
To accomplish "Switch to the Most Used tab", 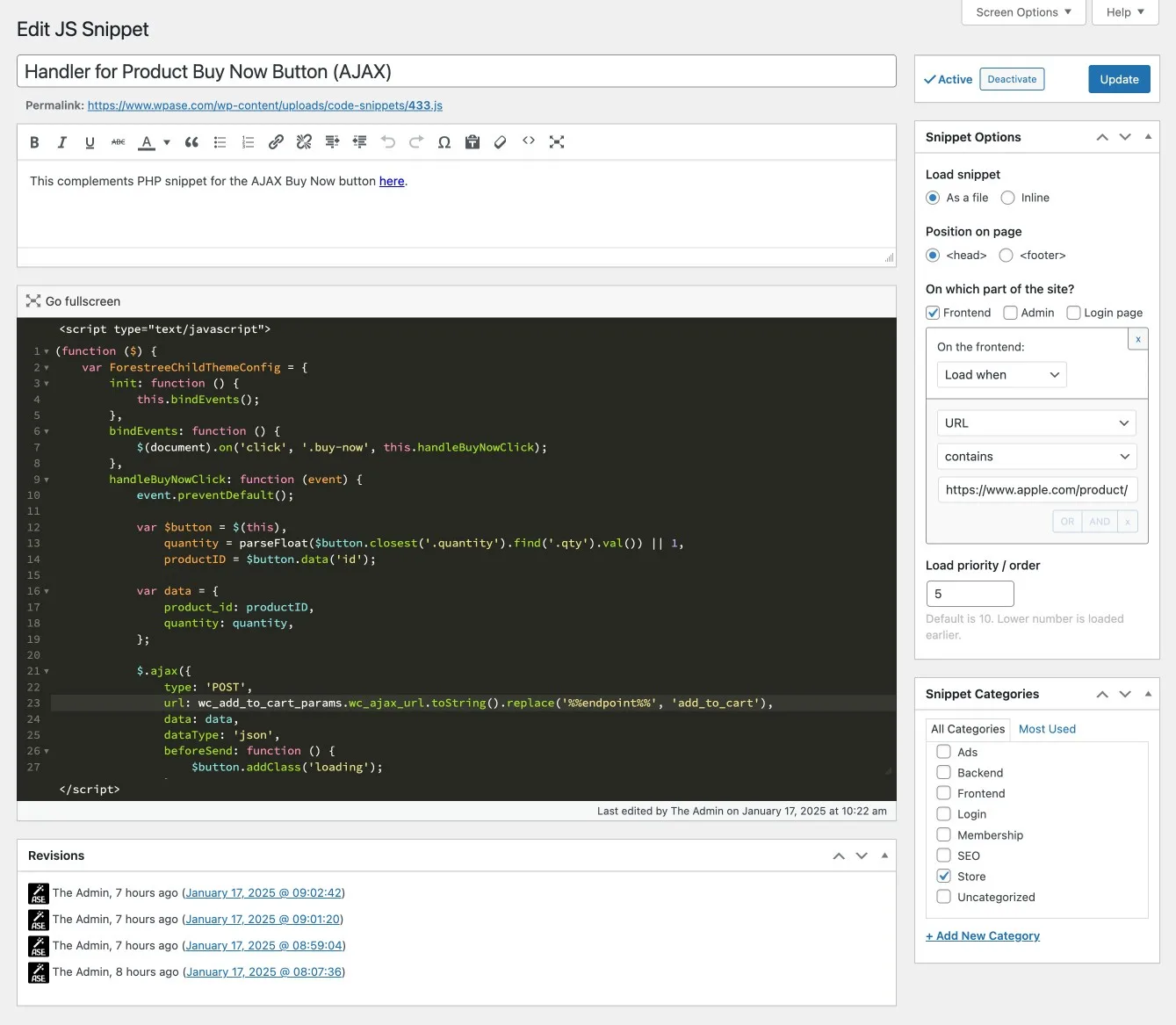I will (x=1047, y=729).
